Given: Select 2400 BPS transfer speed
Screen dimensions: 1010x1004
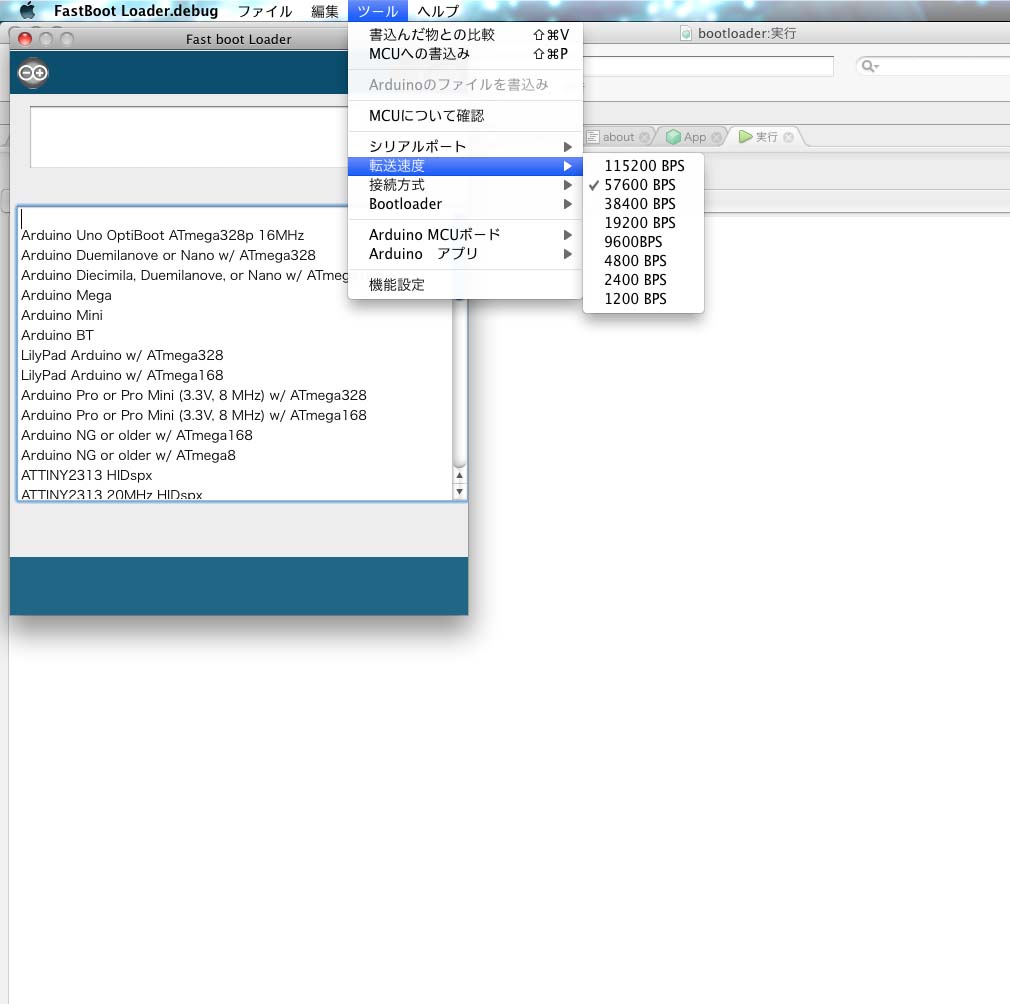Looking at the screenshot, I should pos(643,279).
